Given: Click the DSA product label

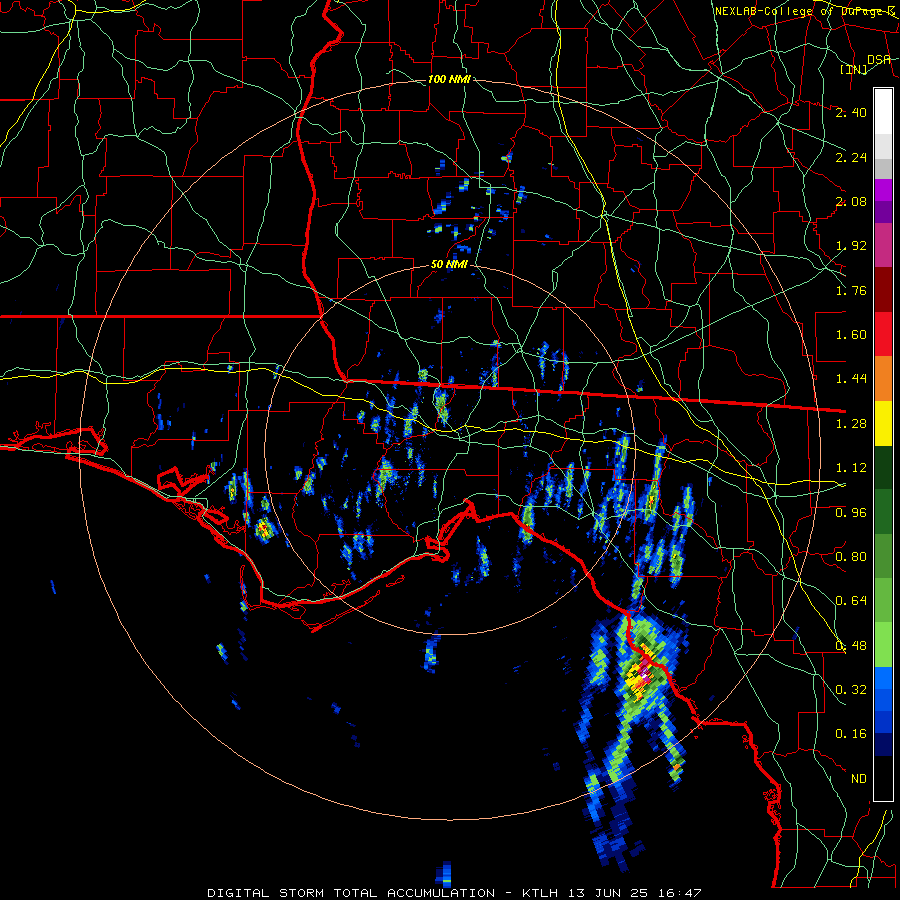Looking at the screenshot, I should click(x=879, y=60).
